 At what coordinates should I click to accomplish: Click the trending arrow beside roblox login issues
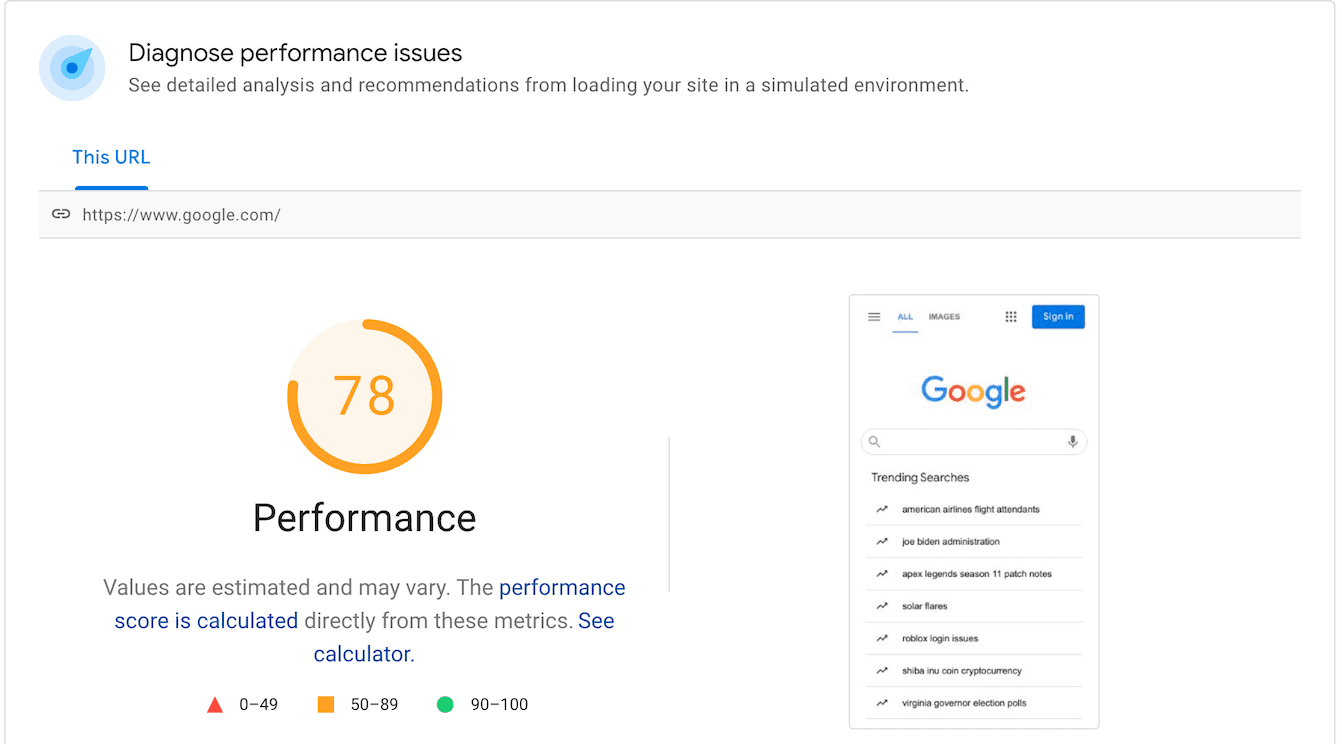(883, 638)
